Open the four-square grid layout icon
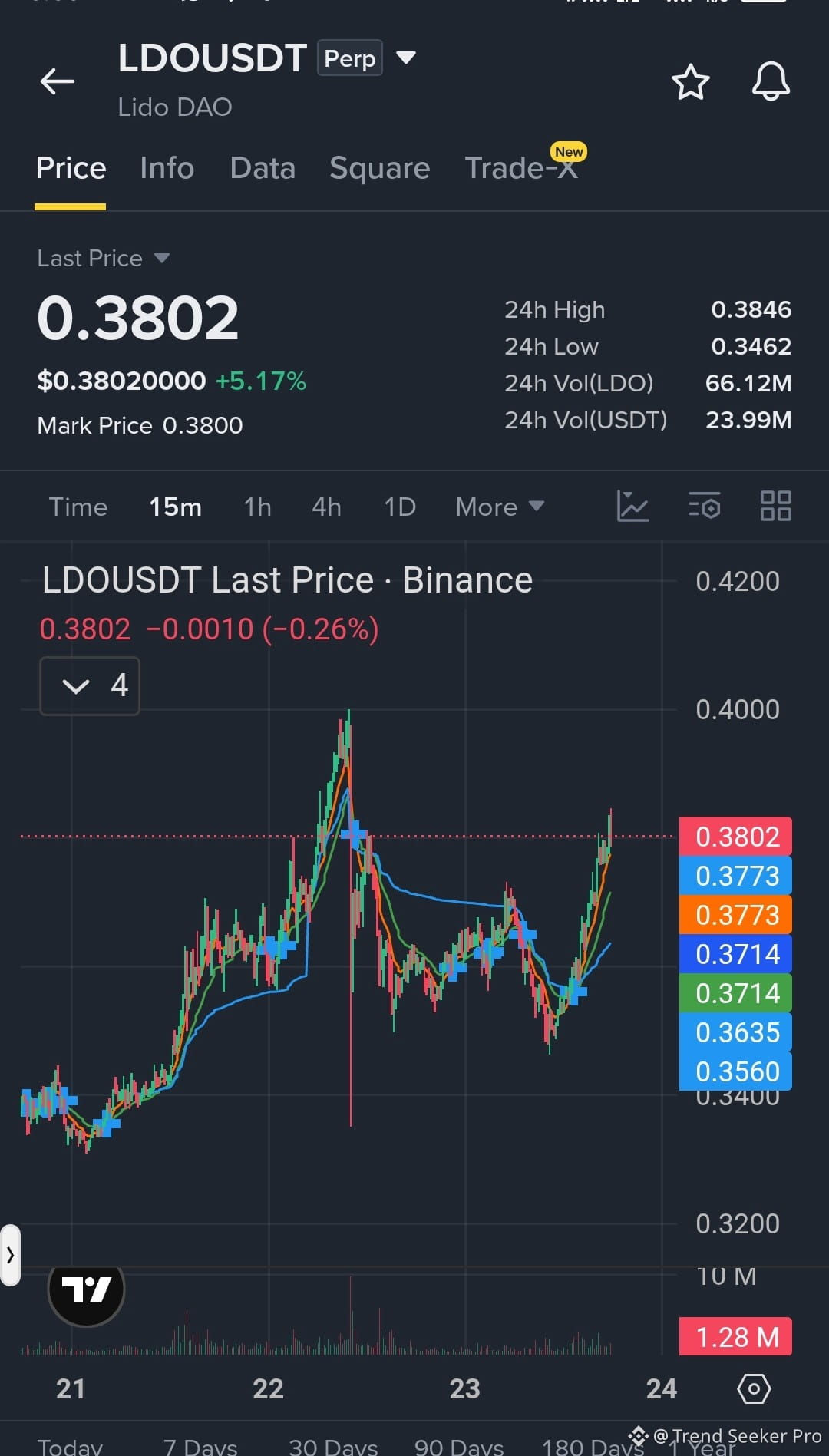 [x=775, y=507]
